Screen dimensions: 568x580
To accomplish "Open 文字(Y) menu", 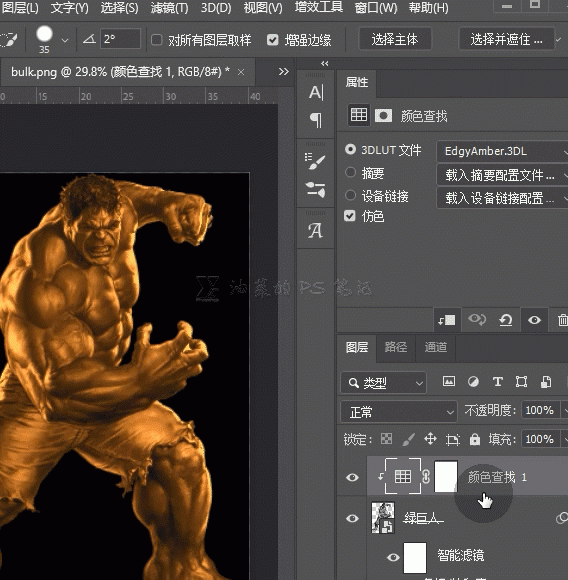I will click(x=70, y=7).
